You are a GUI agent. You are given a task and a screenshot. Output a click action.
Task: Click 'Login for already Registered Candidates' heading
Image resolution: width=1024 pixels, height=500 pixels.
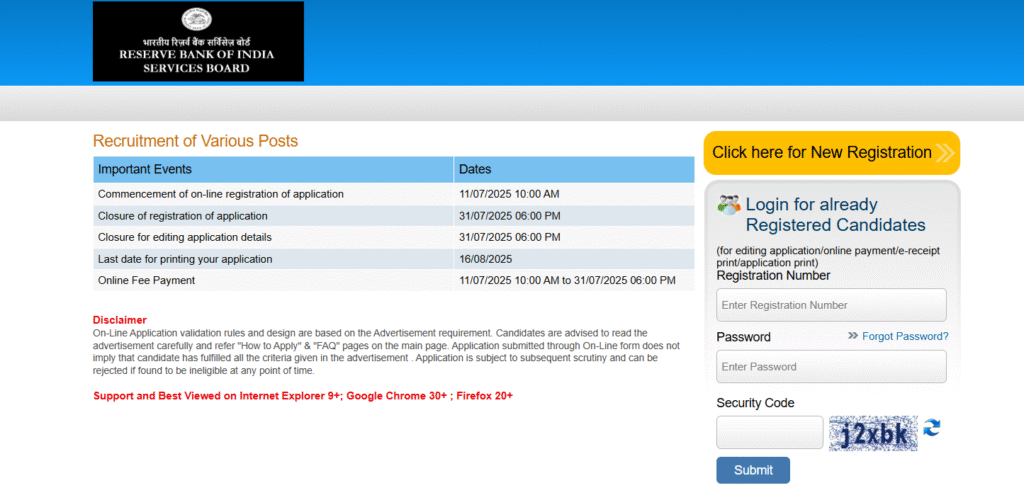(x=835, y=215)
